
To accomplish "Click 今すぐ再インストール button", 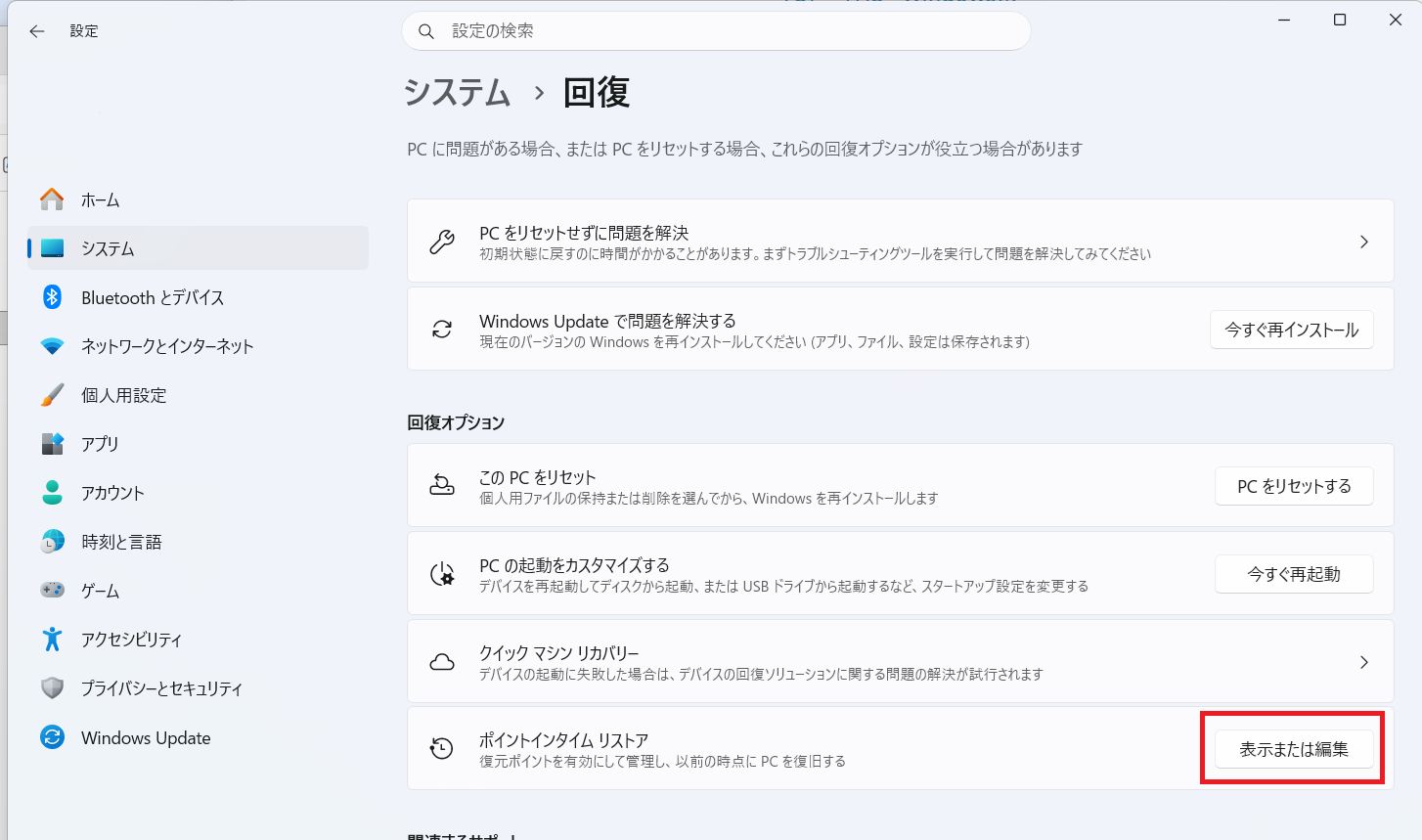I will coord(1292,330).
